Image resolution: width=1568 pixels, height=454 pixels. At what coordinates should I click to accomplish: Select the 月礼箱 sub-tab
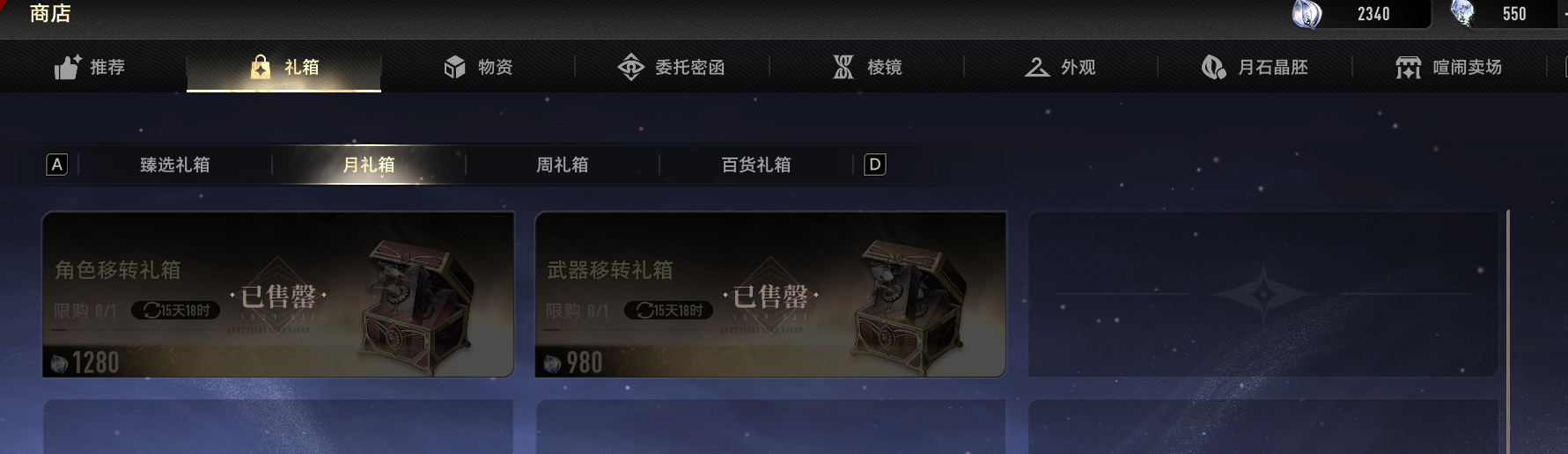pos(369,165)
